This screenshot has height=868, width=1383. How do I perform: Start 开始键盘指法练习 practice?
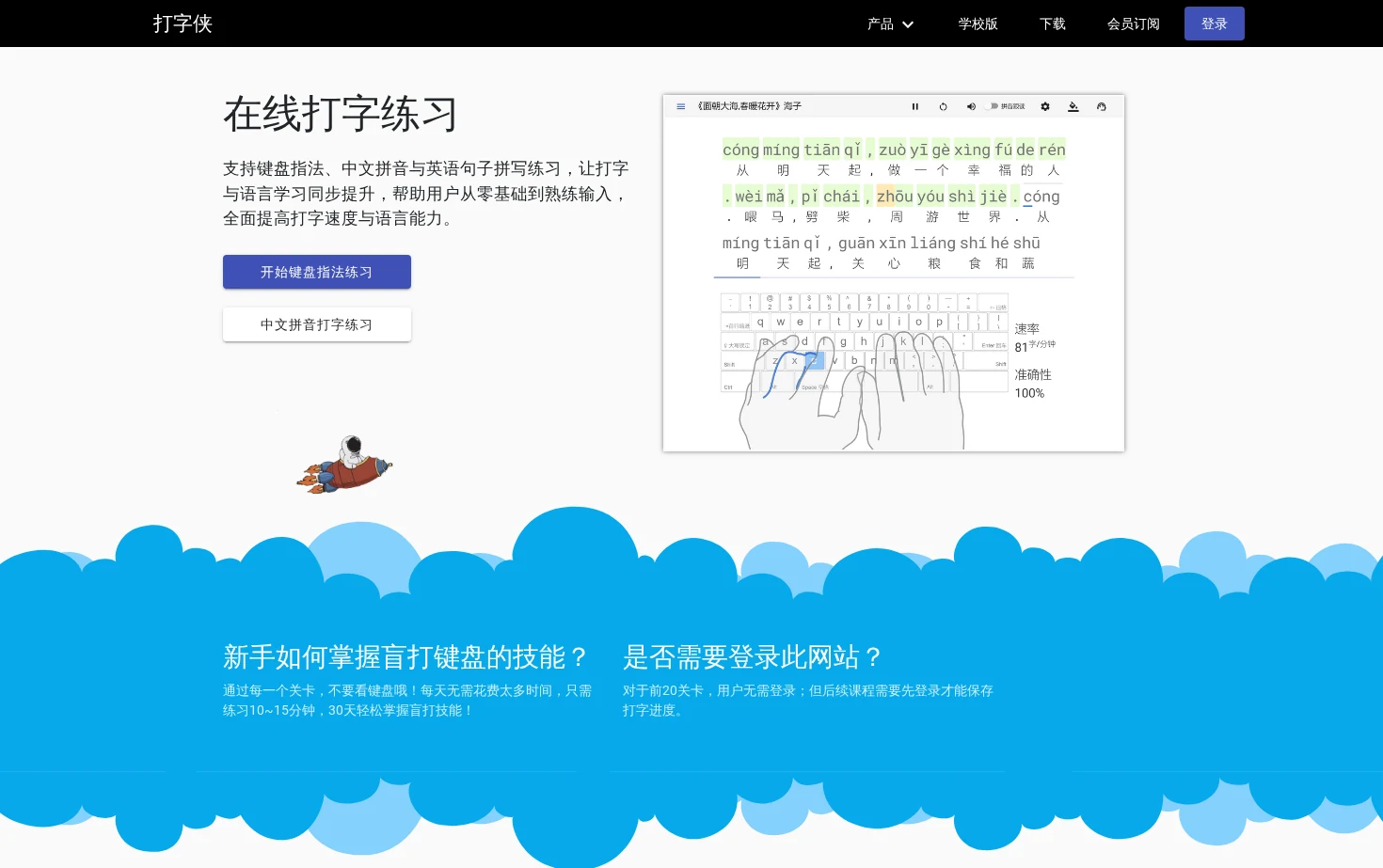(317, 272)
